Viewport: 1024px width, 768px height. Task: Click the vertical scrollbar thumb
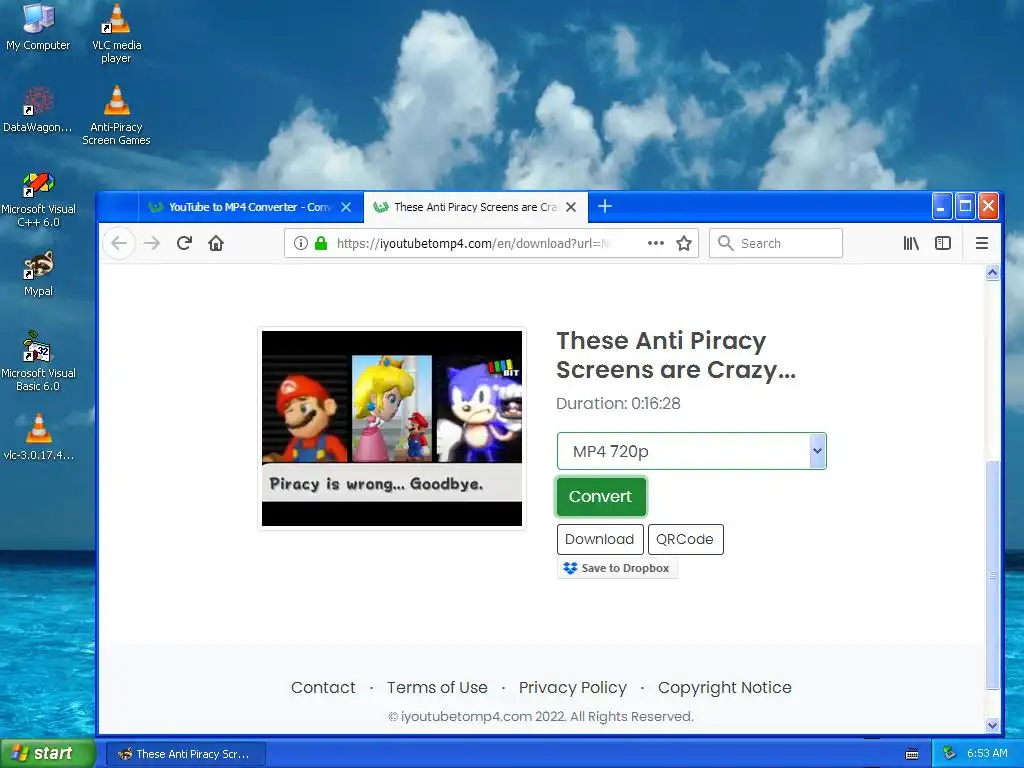point(993,575)
